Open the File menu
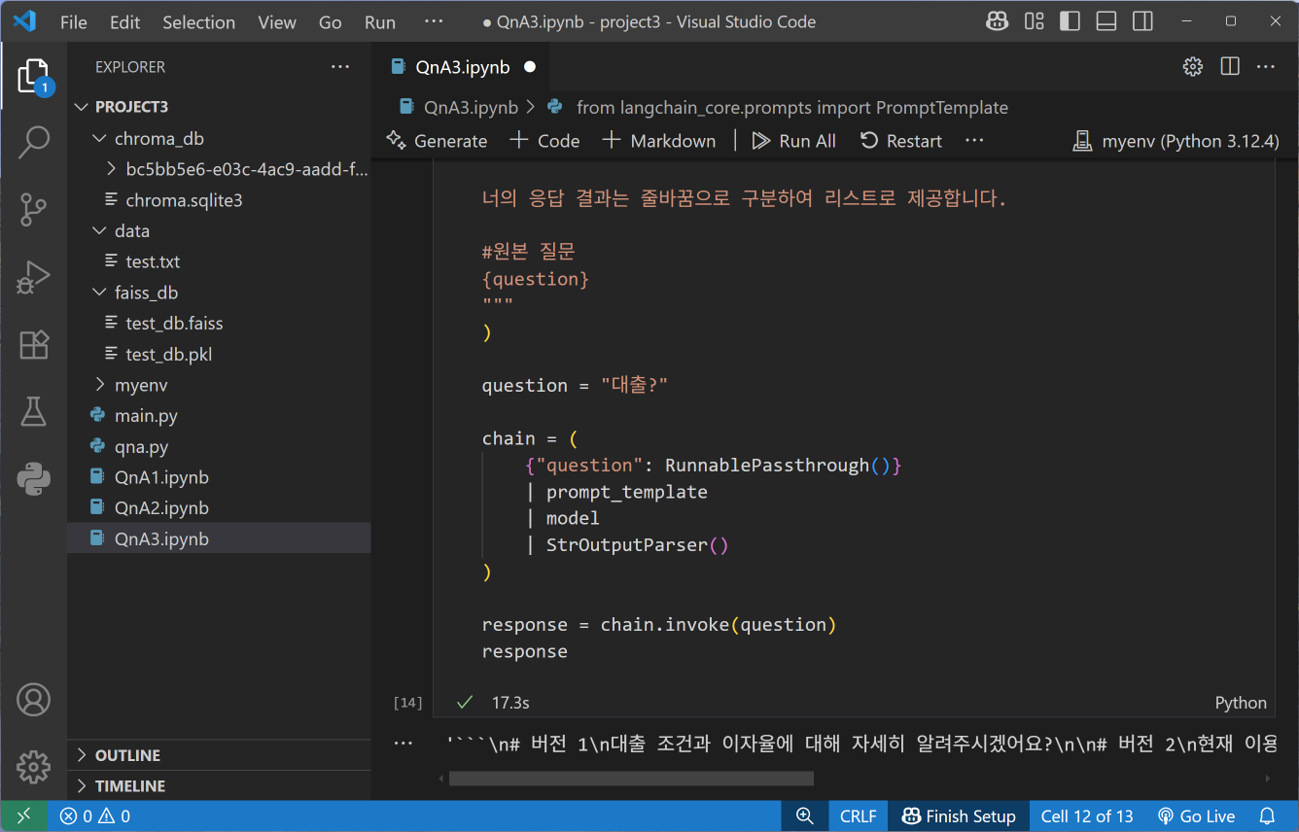 tap(73, 22)
